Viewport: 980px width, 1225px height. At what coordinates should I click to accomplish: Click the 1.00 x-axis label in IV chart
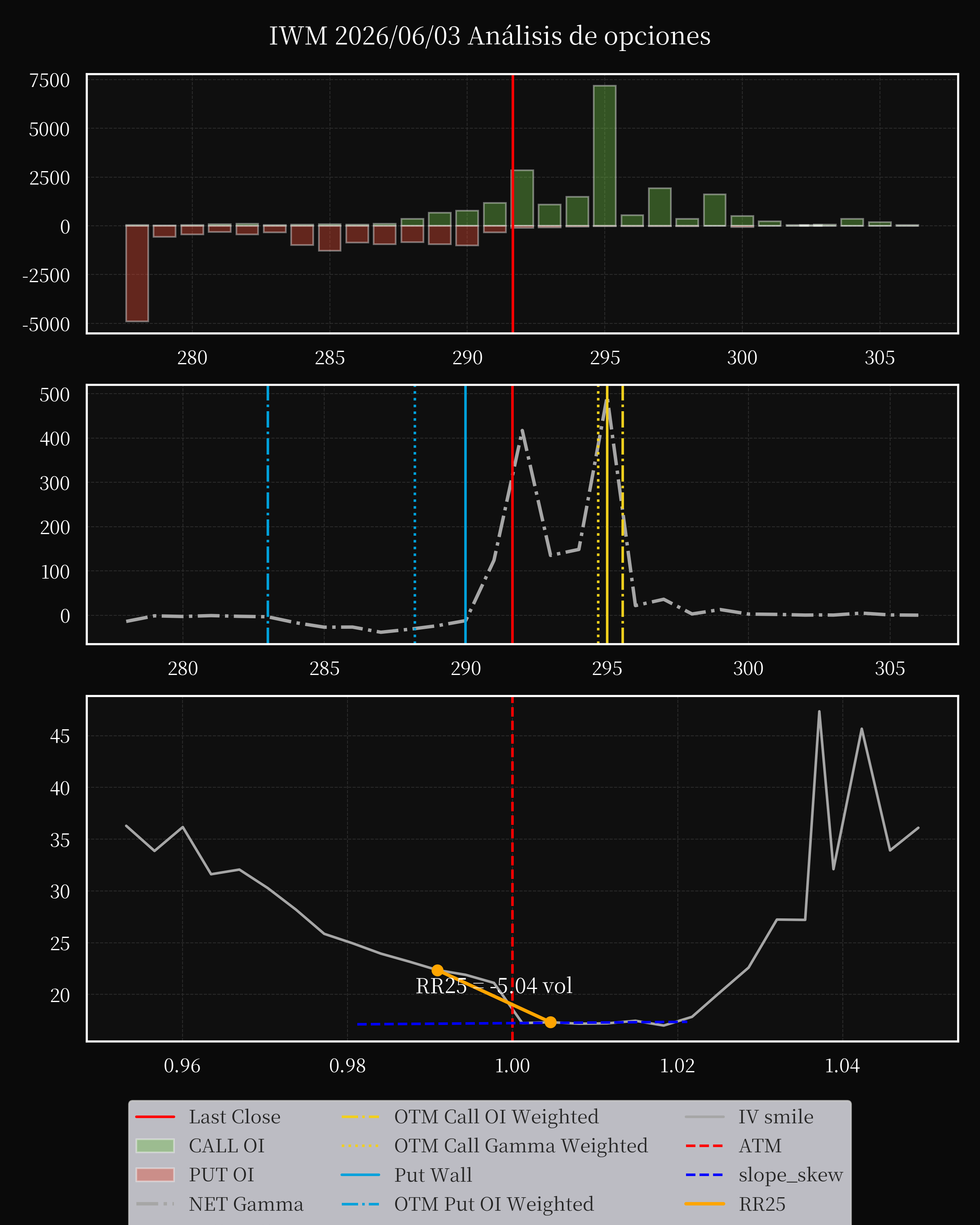(512, 1066)
